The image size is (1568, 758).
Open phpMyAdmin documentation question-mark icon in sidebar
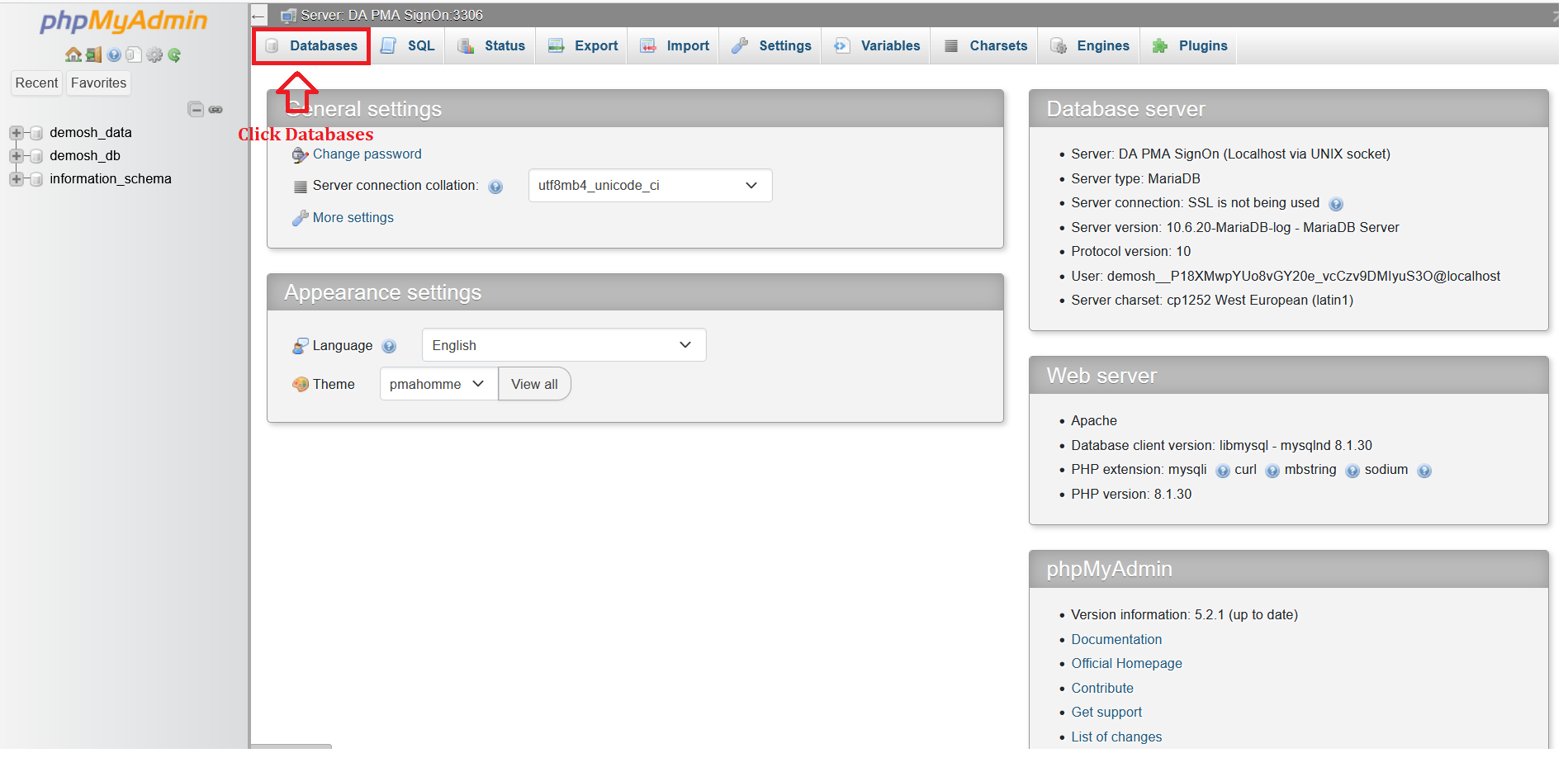click(114, 55)
